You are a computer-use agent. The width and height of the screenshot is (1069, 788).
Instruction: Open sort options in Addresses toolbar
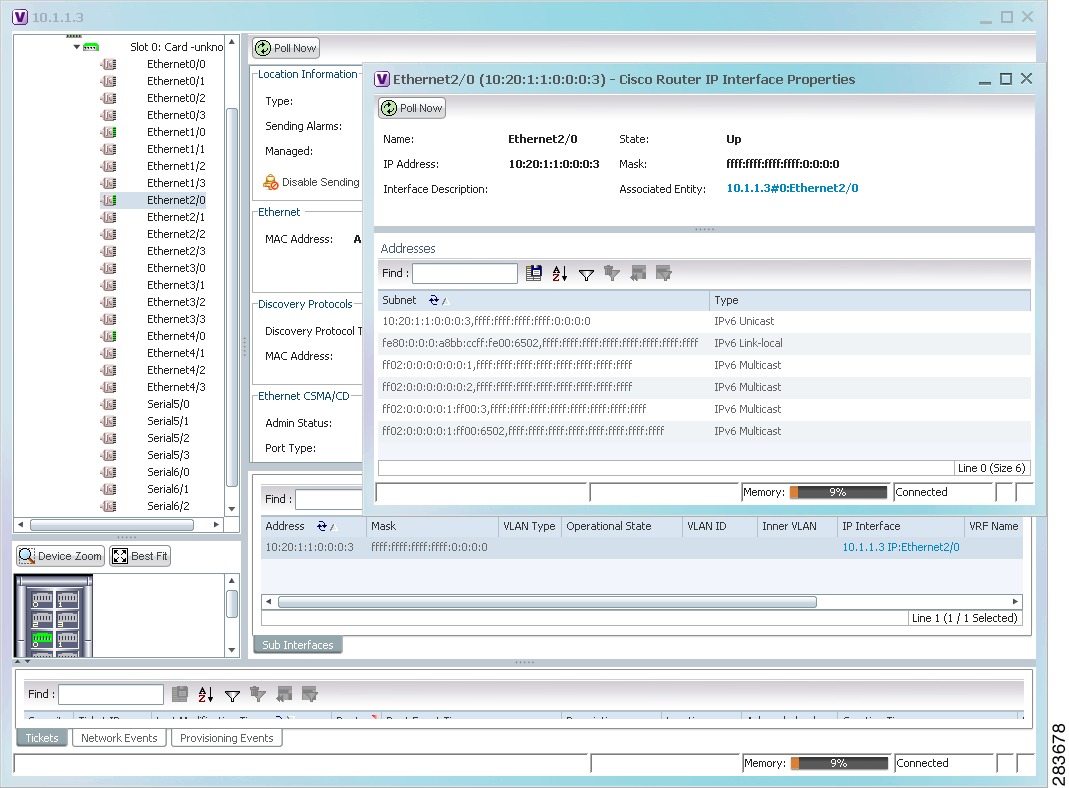pyautogui.click(x=560, y=273)
